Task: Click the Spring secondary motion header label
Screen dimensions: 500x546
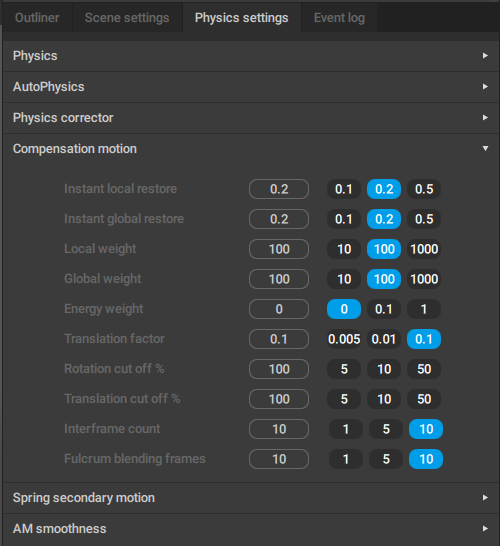Action: pyautogui.click(x=84, y=498)
